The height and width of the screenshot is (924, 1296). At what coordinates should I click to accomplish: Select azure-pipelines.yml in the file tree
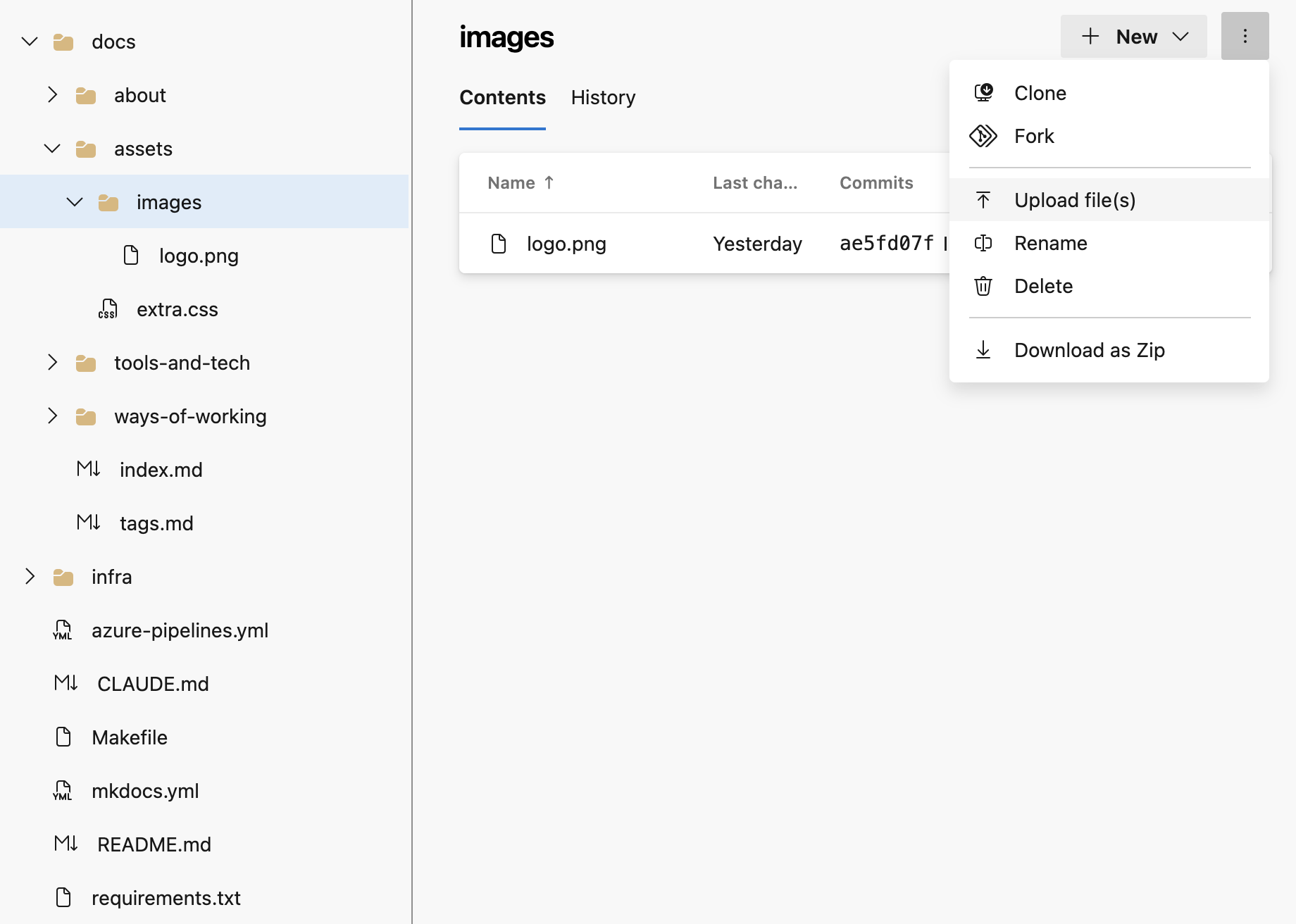point(180,630)
